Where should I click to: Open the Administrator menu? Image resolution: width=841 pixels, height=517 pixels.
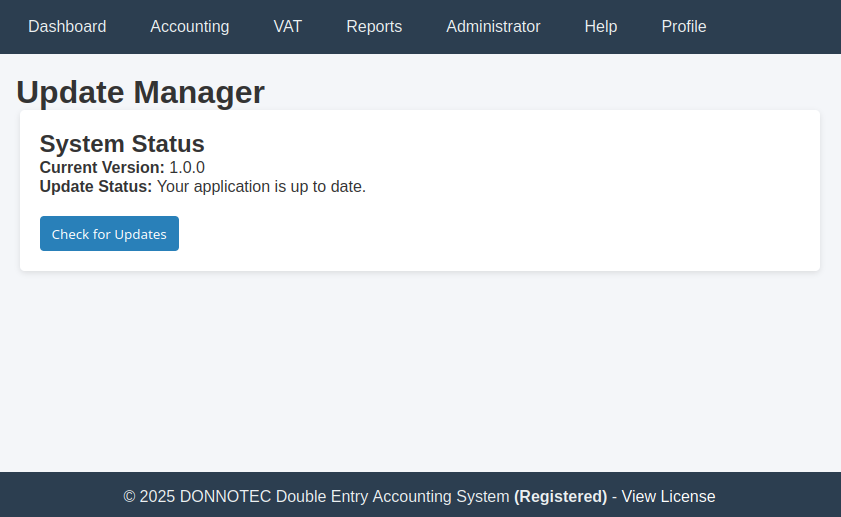pos(493,26)
